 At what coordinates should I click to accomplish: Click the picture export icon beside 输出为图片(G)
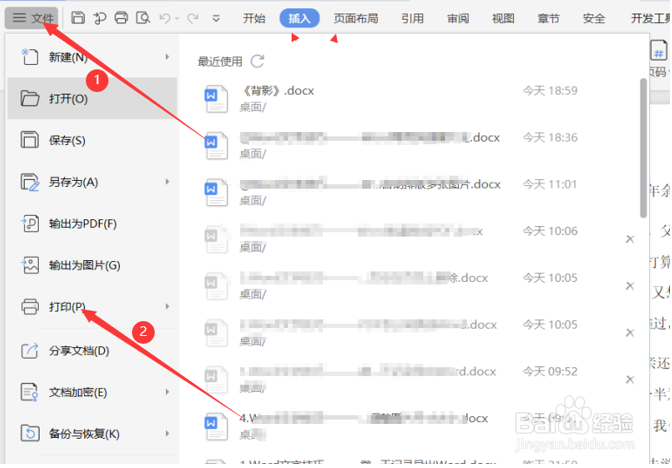point(30,265)
